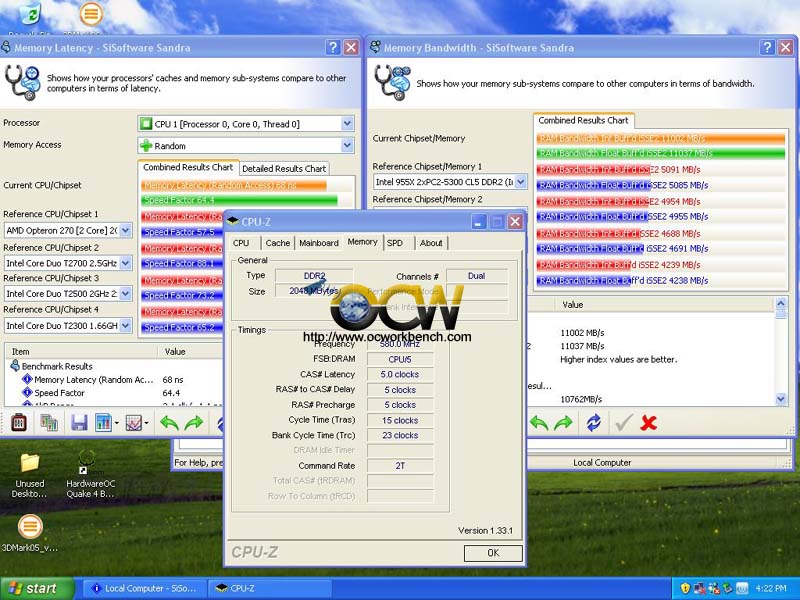Open the SPD tab in CPU-Z
Viewport: 800px width, 600px height.
click(x=395, y=243)
